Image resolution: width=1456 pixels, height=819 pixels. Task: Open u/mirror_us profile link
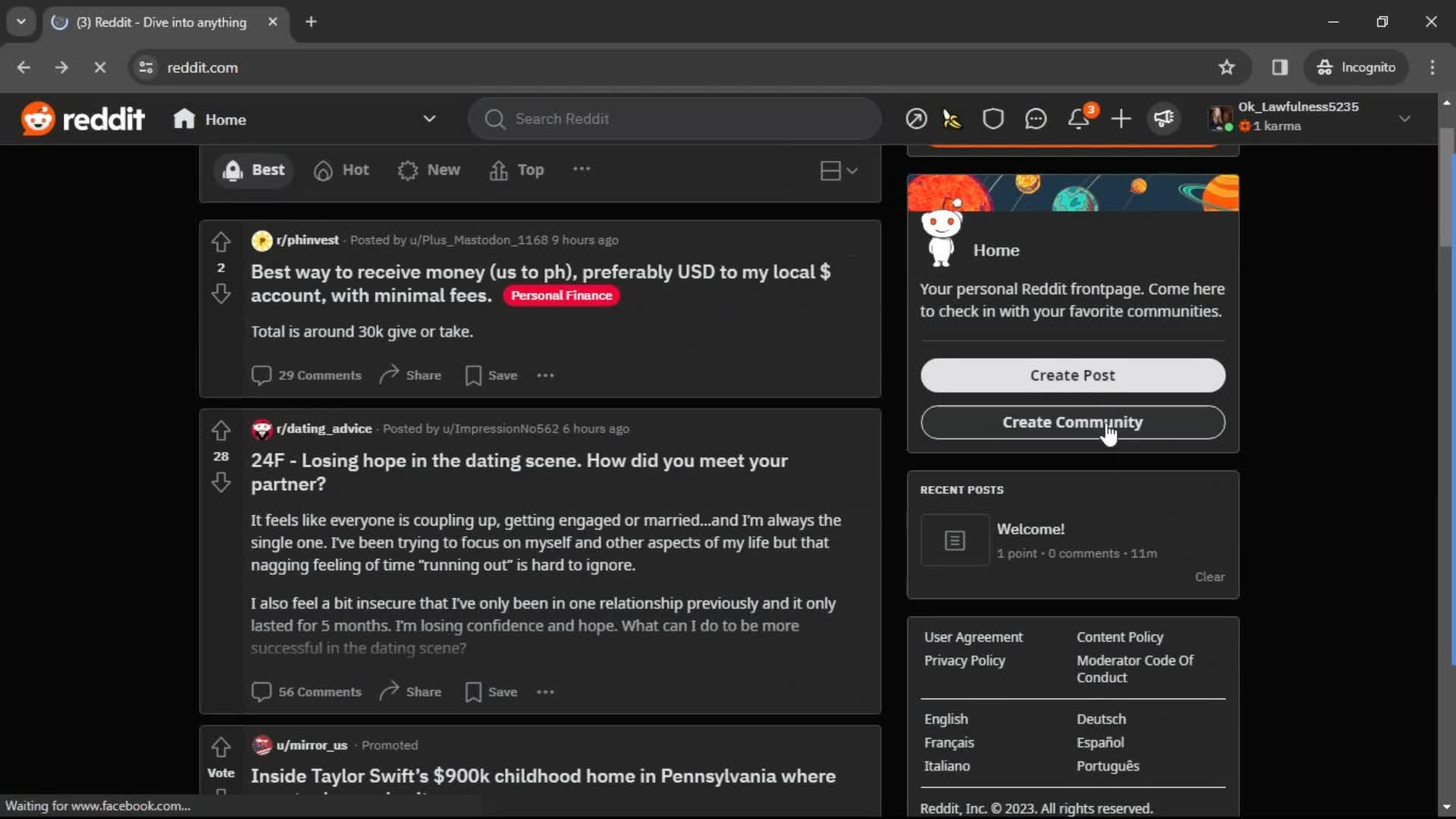(312, 745)
